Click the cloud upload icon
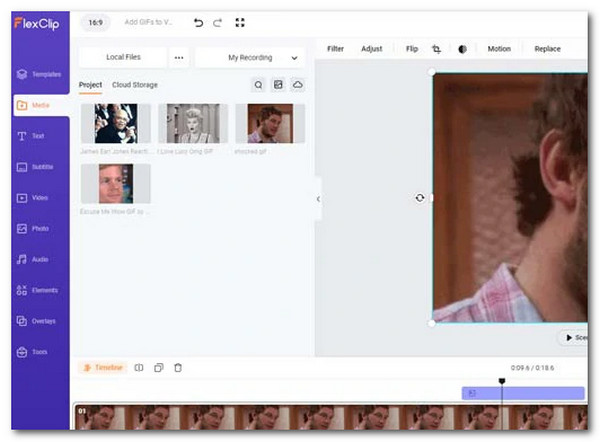 pos(298,85)
